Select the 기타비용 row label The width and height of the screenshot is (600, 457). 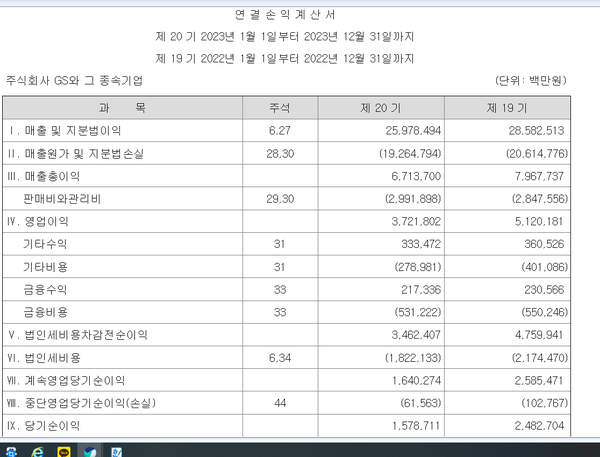[45, 267]
